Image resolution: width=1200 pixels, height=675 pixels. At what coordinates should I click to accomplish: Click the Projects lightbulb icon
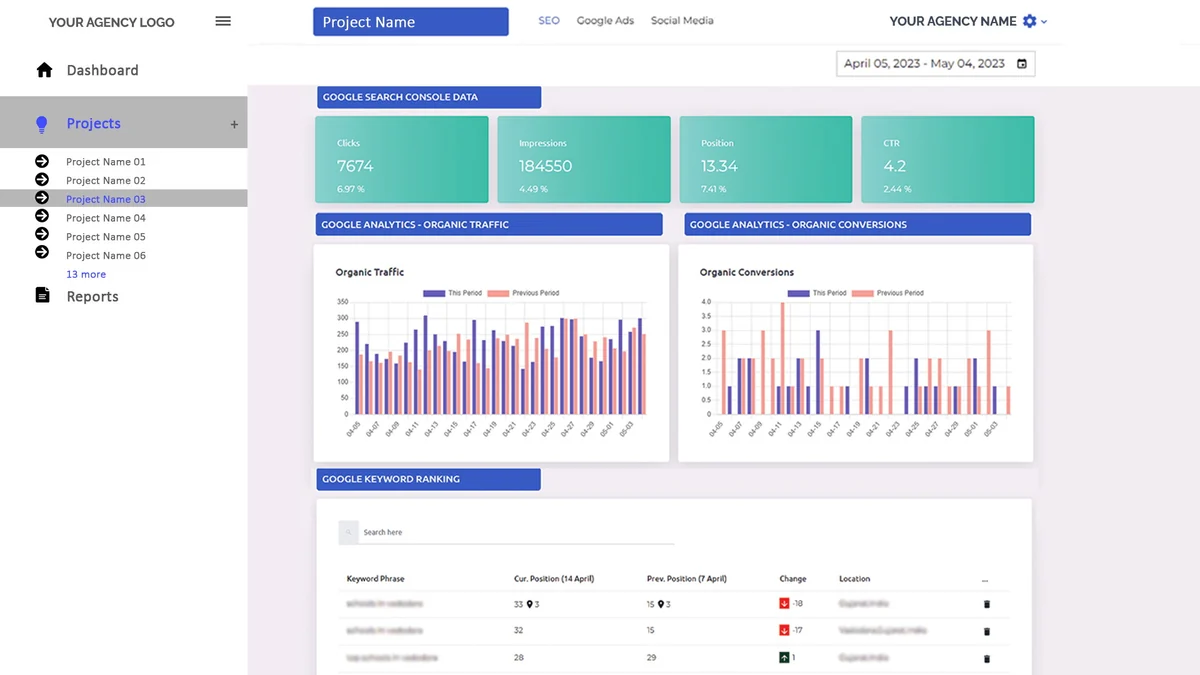coord(42,124)
